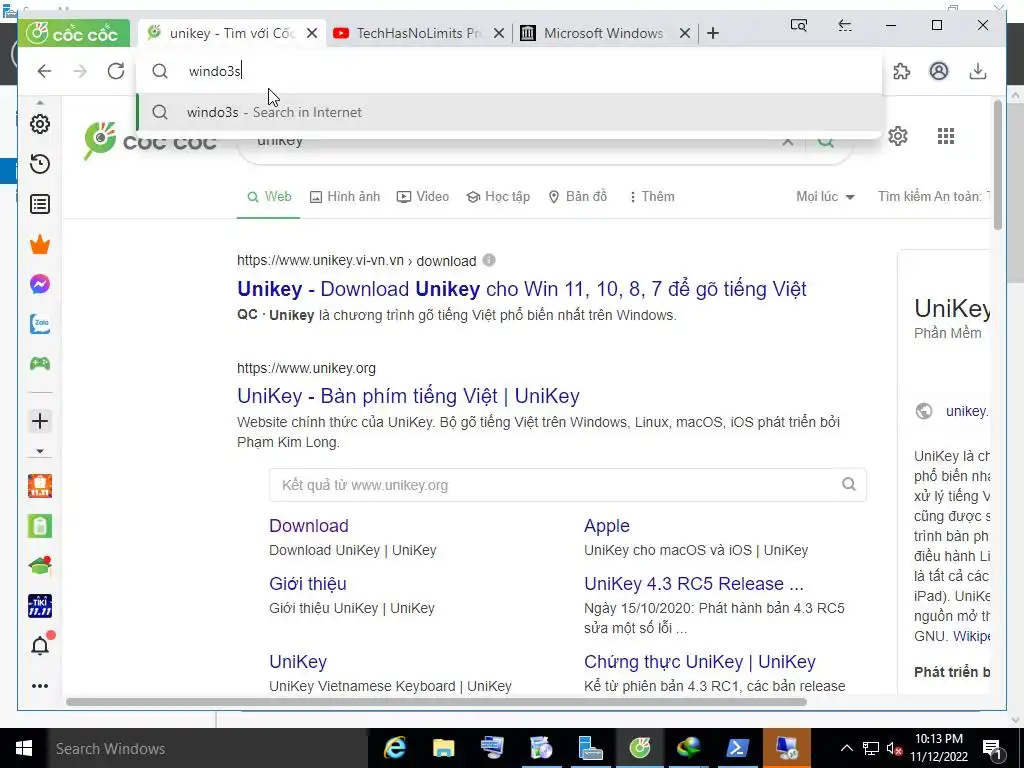1024x768 pixels.
Task: Open Internet Explorer from taskbar
Action: [394, 748]
